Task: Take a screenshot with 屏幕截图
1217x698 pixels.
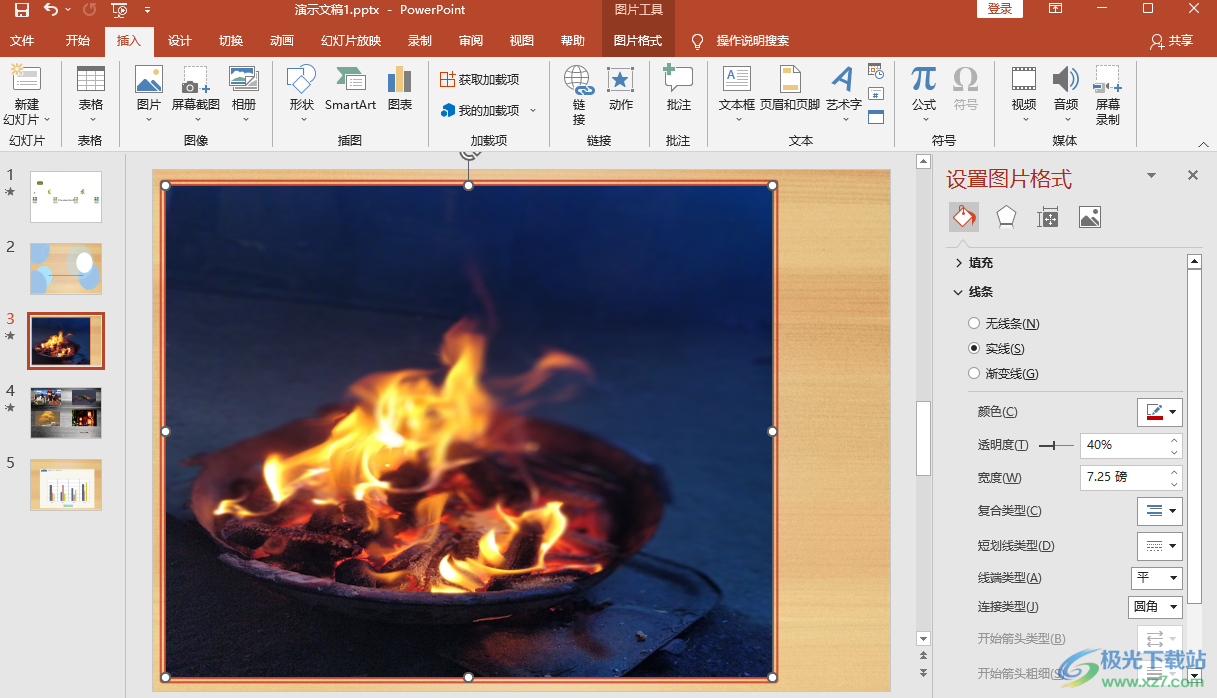Action: tap(196, 96)
